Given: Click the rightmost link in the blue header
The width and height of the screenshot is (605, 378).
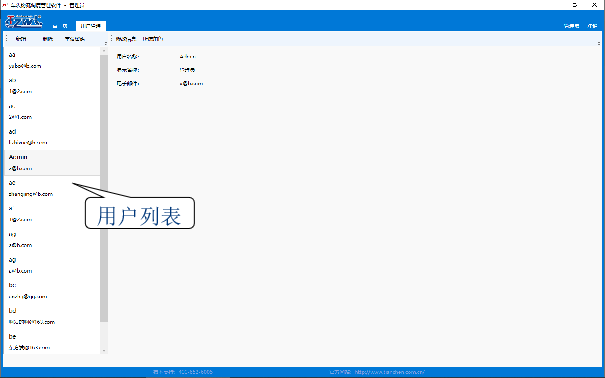Looking at the screenshot, I should (592, 26).
